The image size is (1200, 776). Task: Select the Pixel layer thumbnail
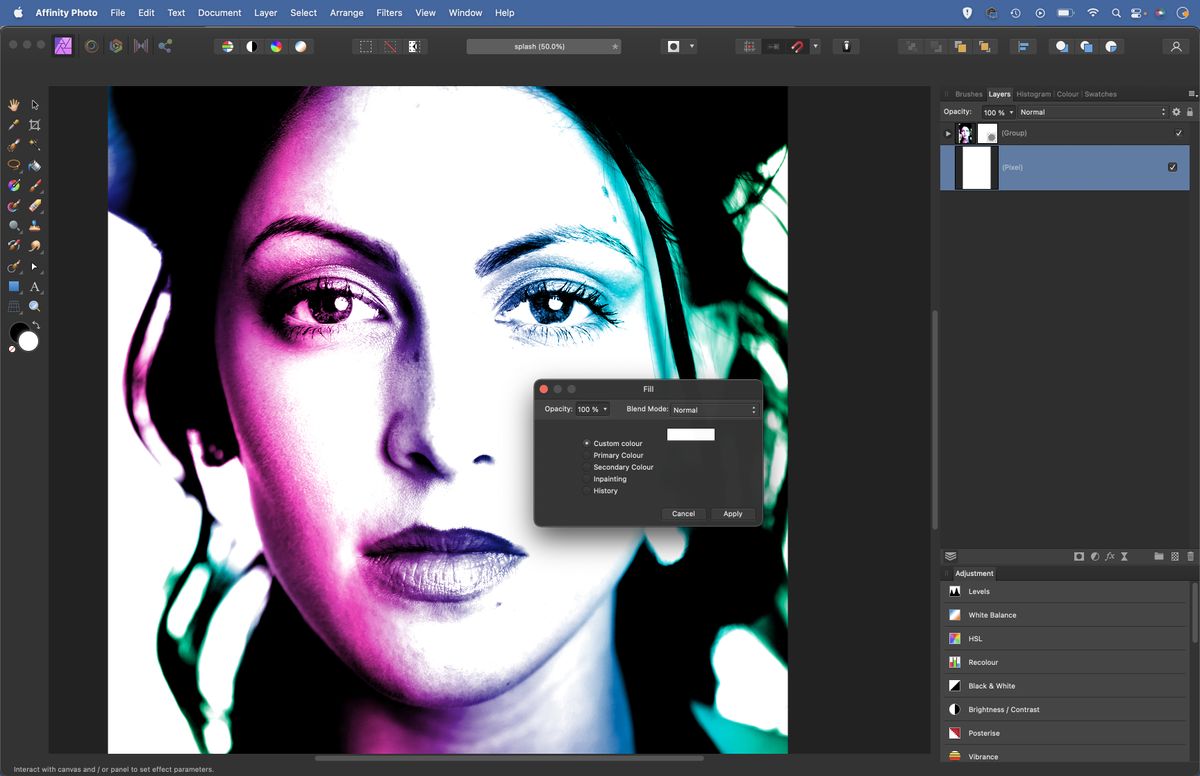coord(975,165)
